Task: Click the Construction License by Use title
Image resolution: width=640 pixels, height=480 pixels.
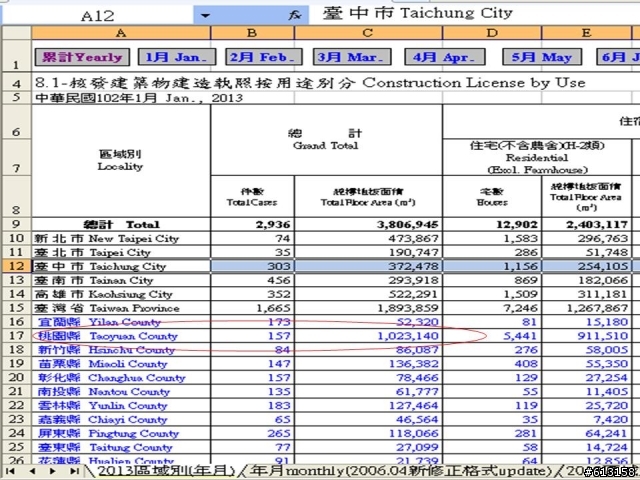Action: coord(310,83)
